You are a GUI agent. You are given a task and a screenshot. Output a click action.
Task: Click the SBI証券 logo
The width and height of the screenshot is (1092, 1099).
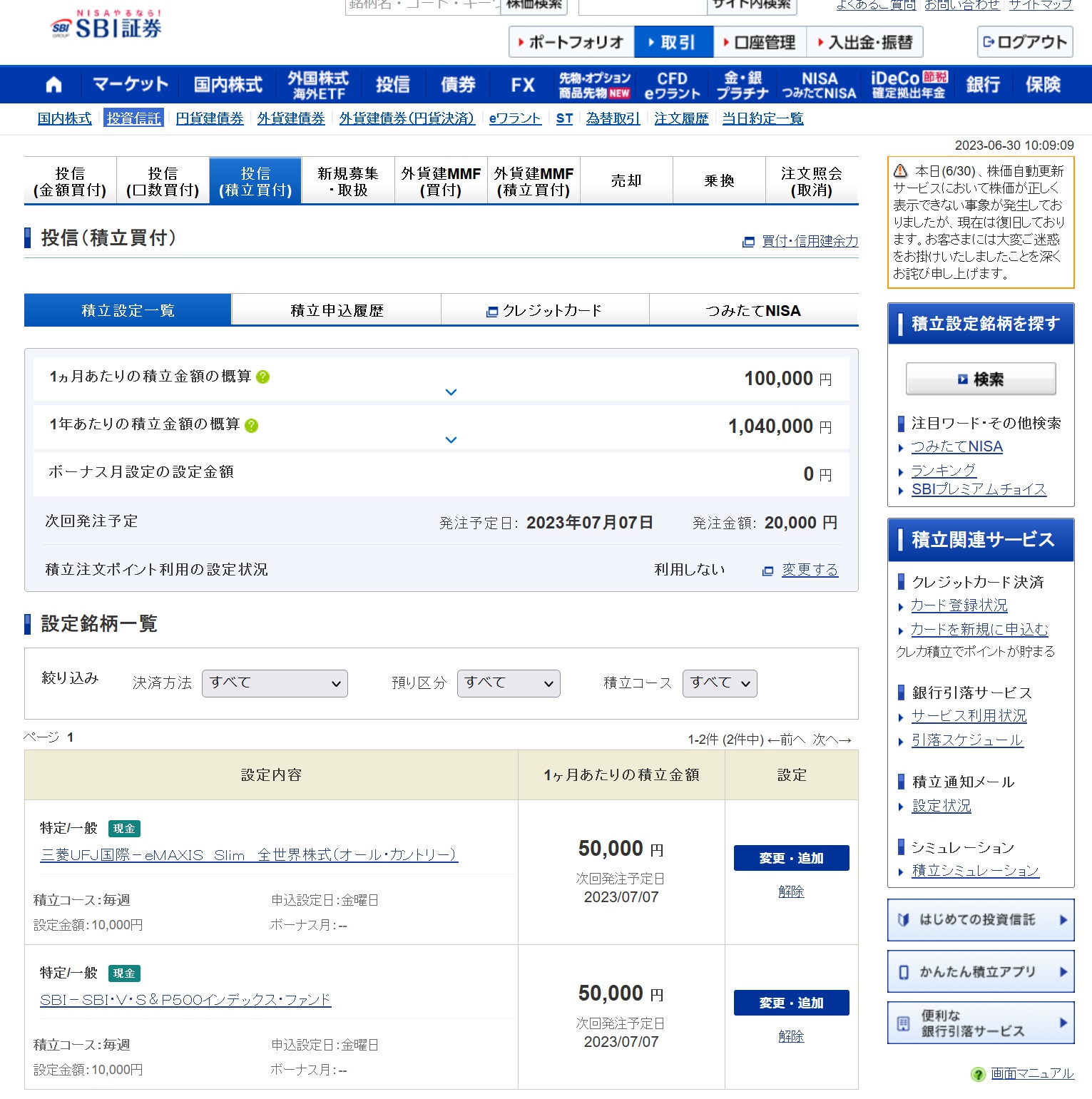pos(106,24)
